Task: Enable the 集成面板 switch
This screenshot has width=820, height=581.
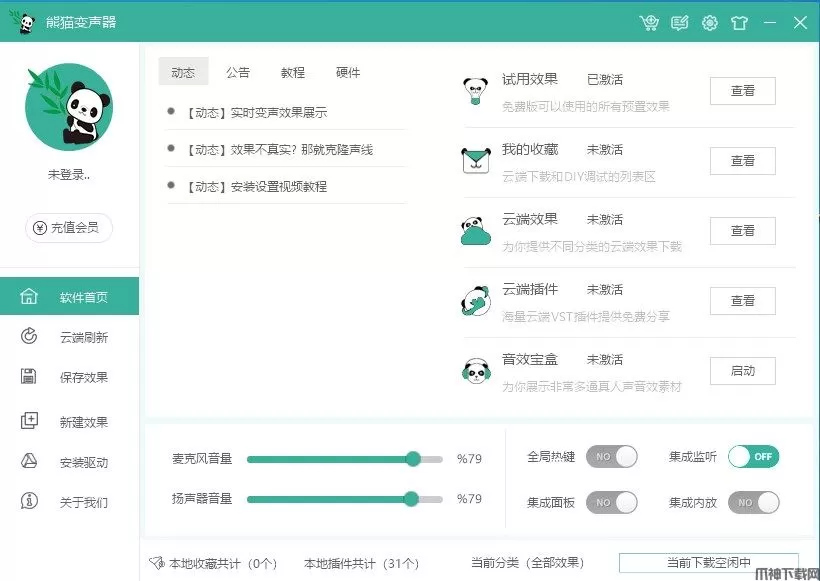Action: [611, 503]
